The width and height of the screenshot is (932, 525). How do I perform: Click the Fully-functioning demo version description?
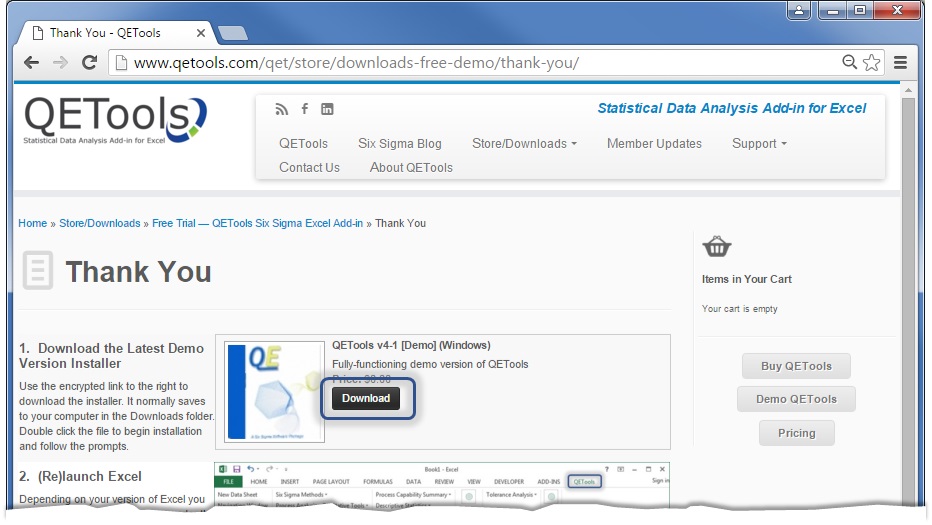(430, 364)
